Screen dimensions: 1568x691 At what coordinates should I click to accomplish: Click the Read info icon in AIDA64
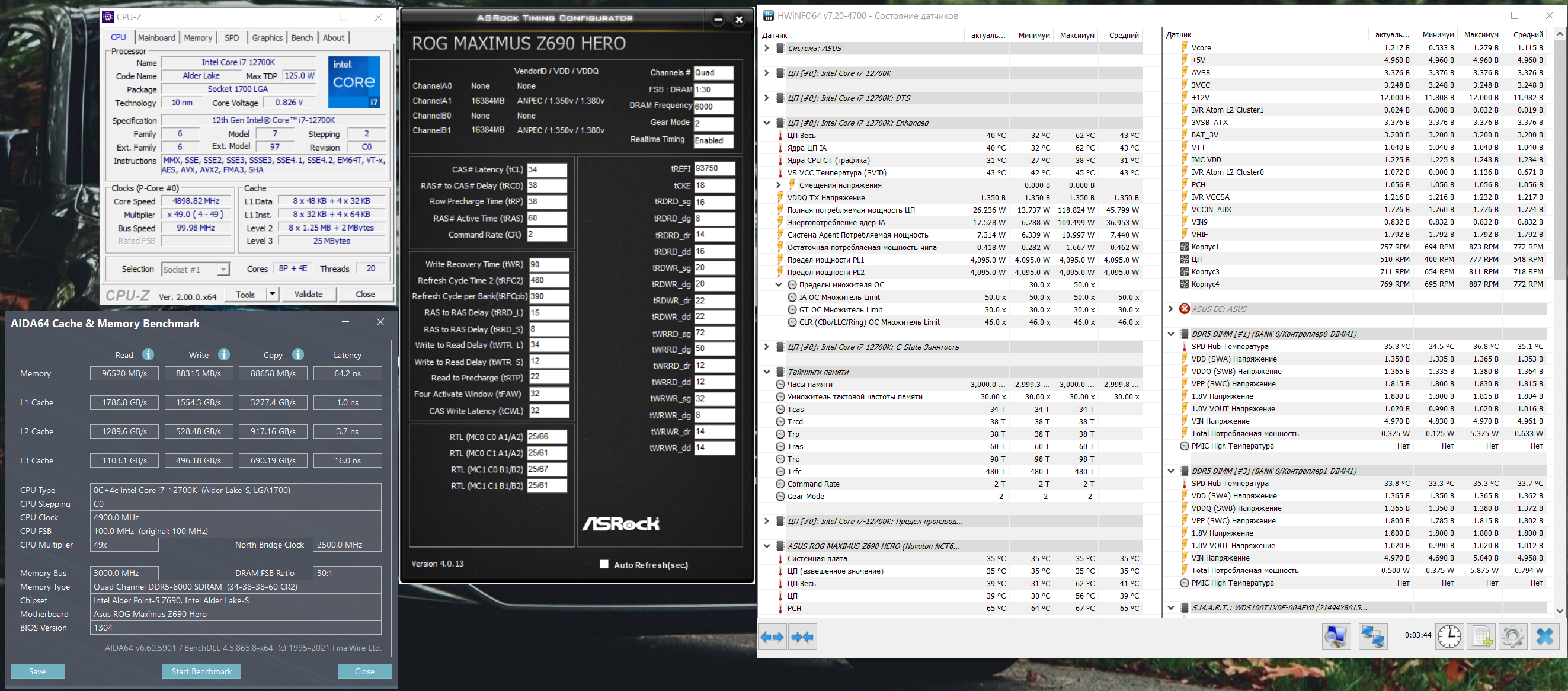pos(148,354)
